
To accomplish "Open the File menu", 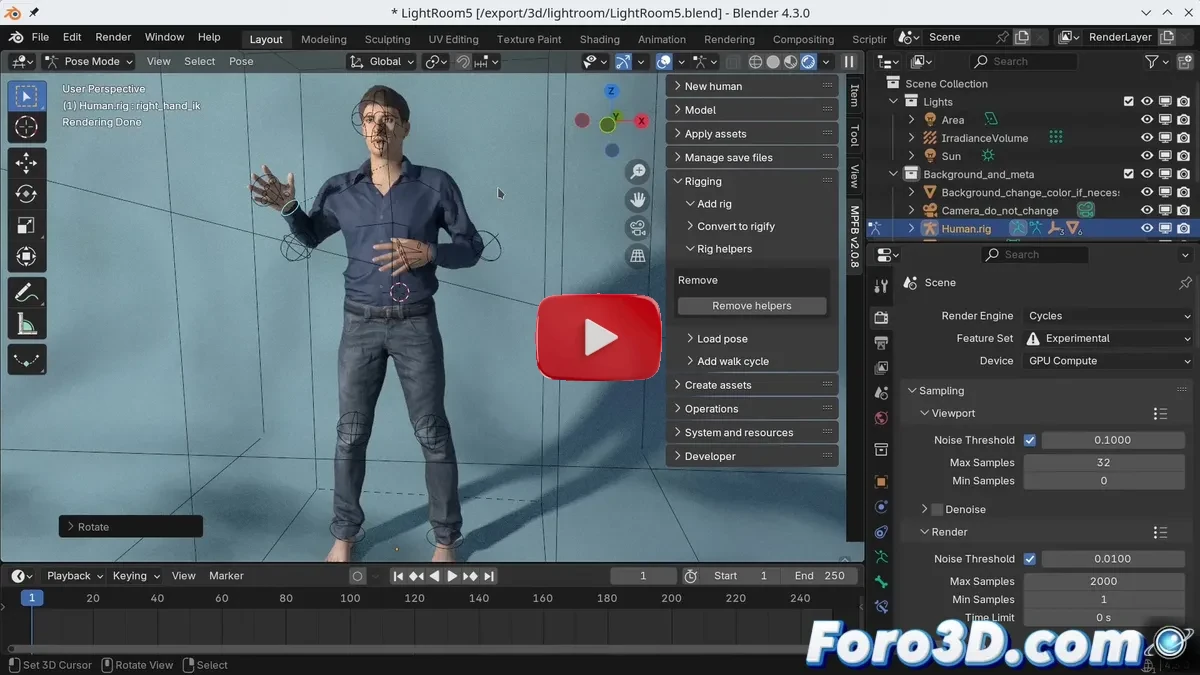I will pos(40,37).
